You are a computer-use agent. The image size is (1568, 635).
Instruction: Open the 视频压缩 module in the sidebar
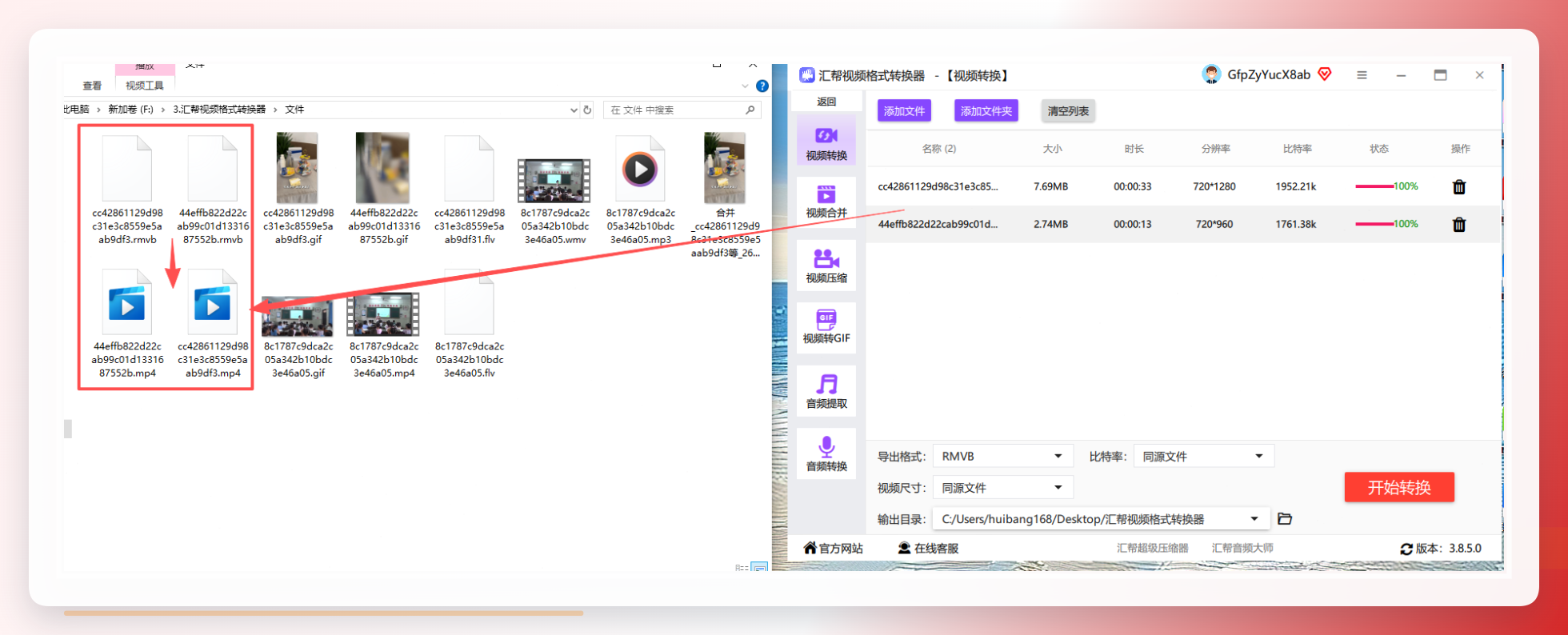tap(826, 265)
